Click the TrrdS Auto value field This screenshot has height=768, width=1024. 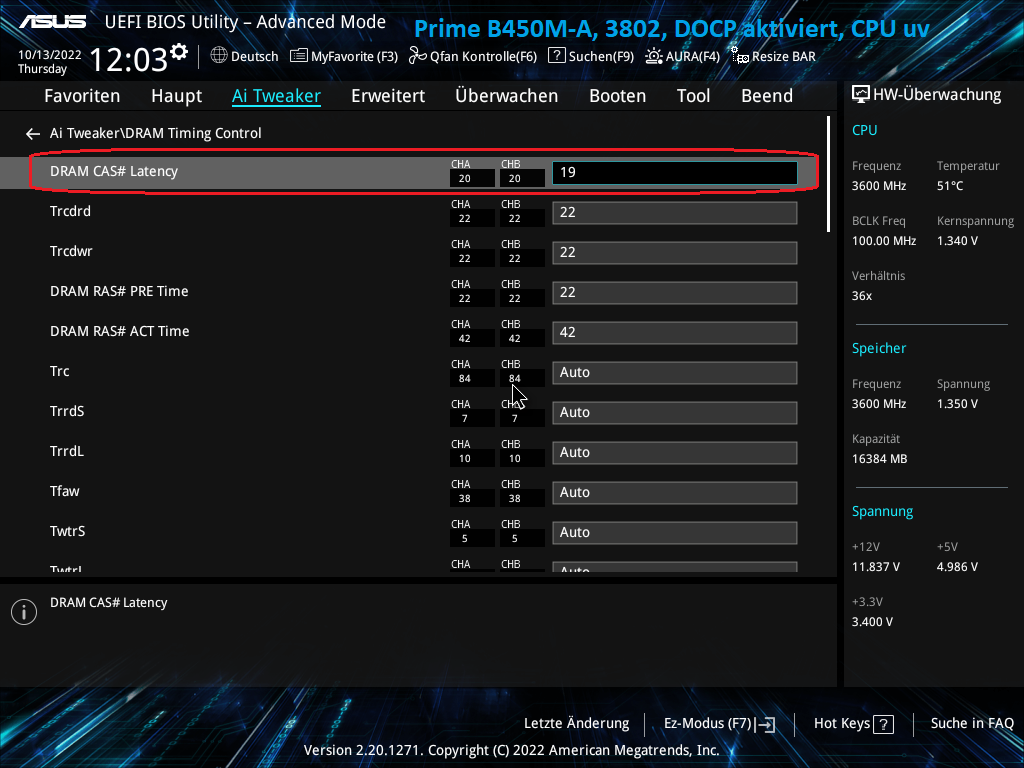tap(675, 413)
